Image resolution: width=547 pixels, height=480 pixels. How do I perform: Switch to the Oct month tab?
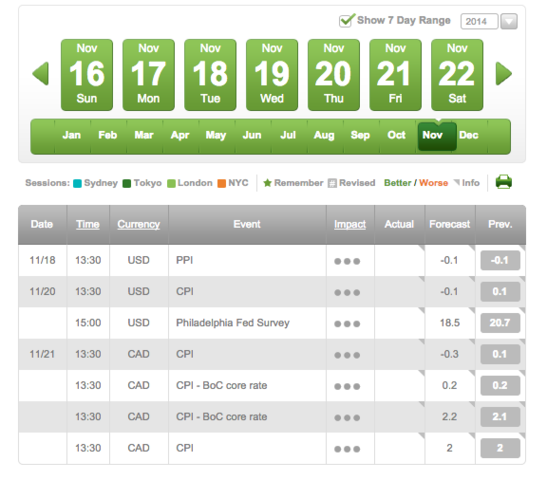[x=397, y=135]
